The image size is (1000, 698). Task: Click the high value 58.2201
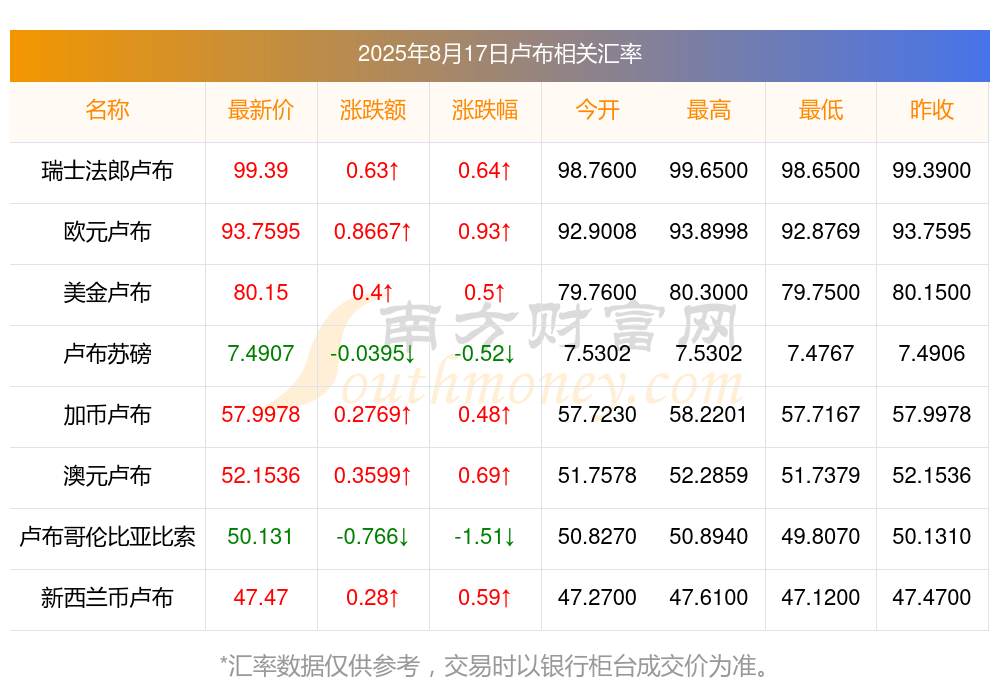(709, 415)
